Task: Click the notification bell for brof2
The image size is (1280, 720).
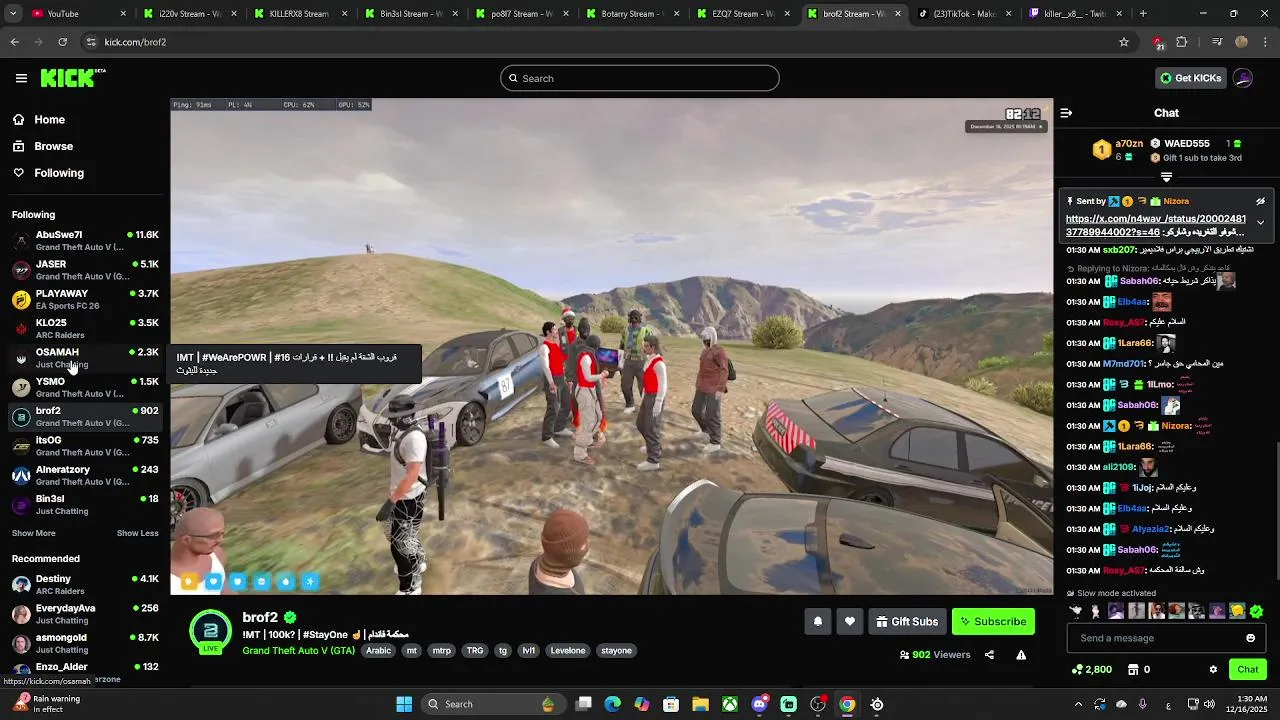Action: [818, 622]
